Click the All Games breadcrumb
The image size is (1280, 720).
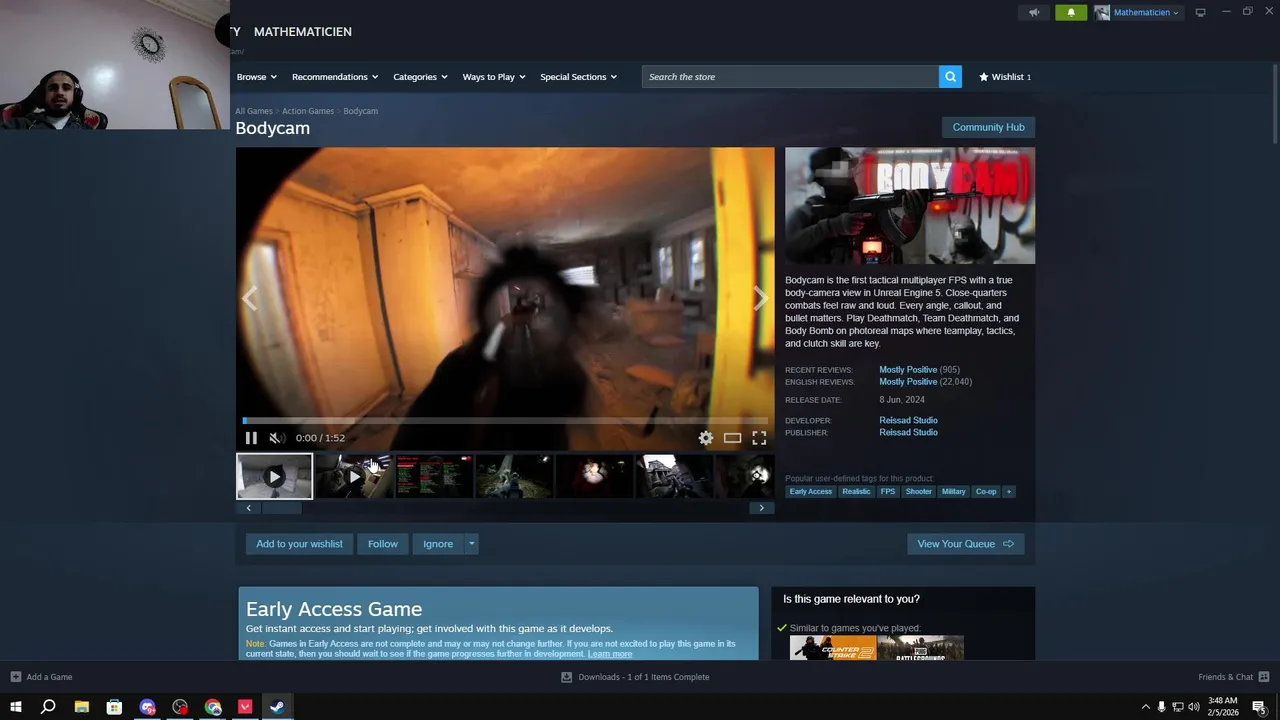[254, 111]
